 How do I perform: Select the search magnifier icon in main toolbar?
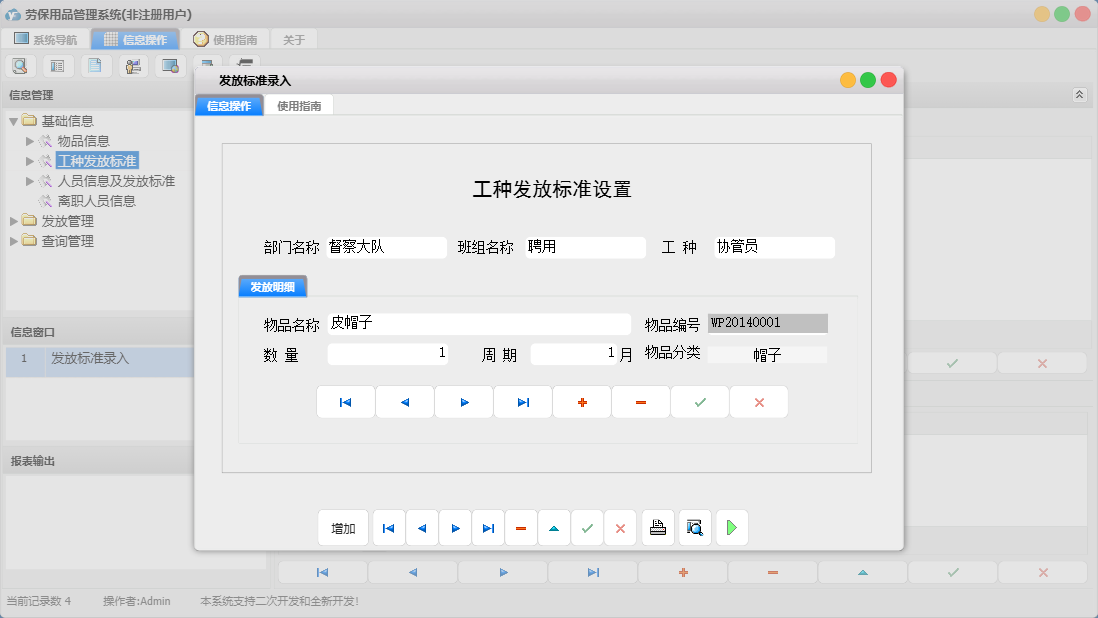coord(20,65)
